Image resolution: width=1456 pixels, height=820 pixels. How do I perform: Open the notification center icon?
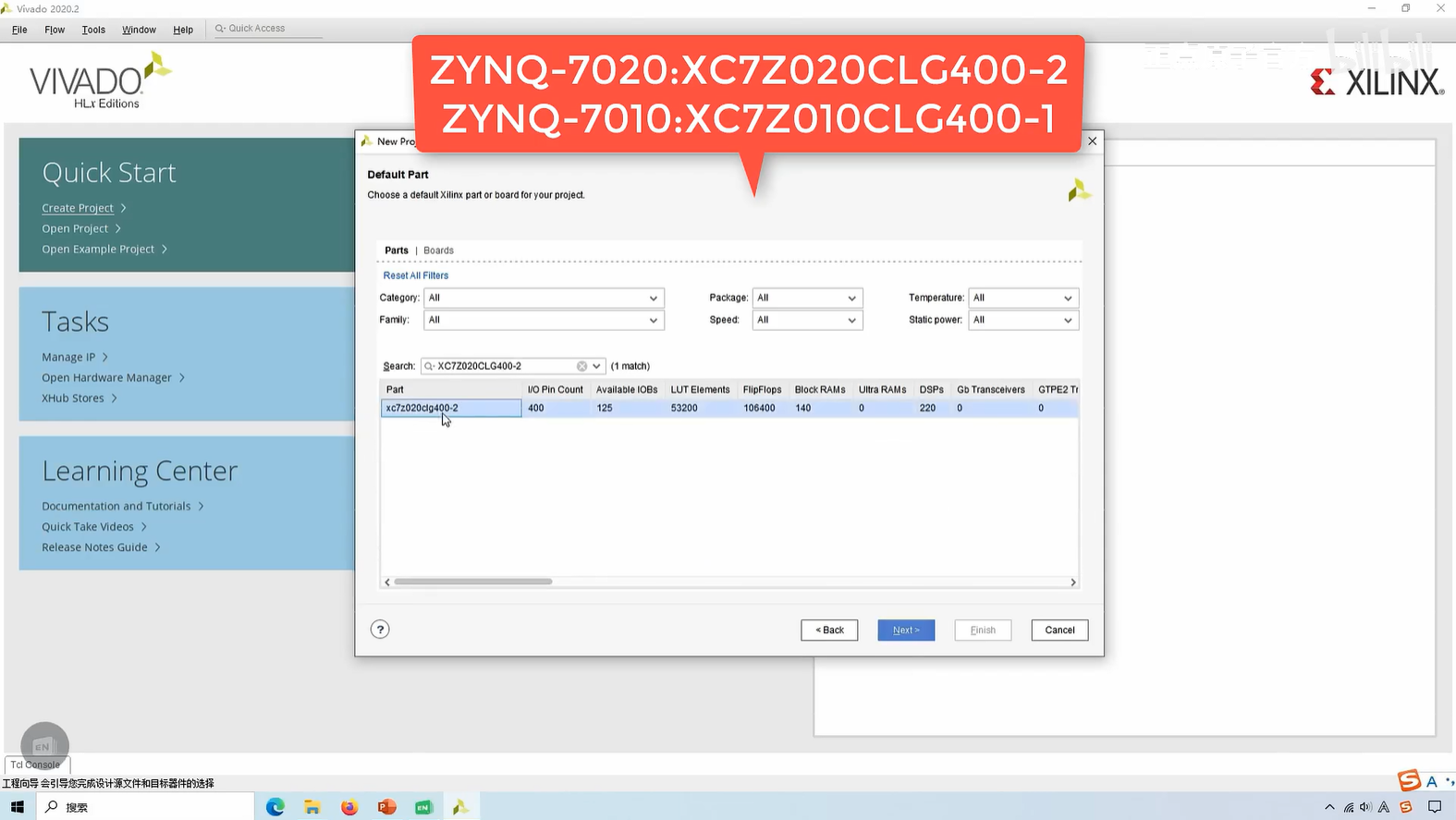[x=1435, y=807]
